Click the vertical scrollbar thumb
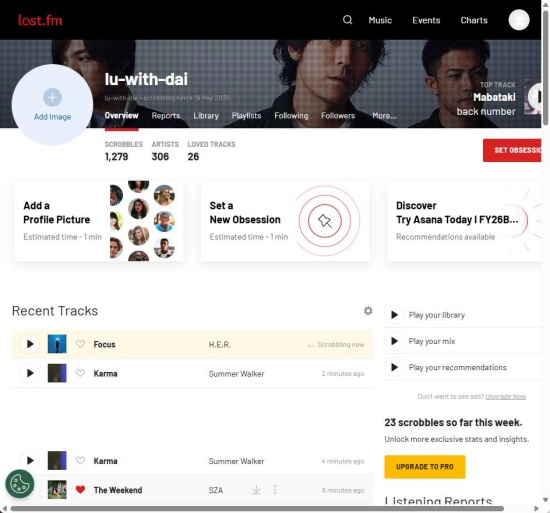The width and height of the screenshot is (550, 513). [545, 67]
